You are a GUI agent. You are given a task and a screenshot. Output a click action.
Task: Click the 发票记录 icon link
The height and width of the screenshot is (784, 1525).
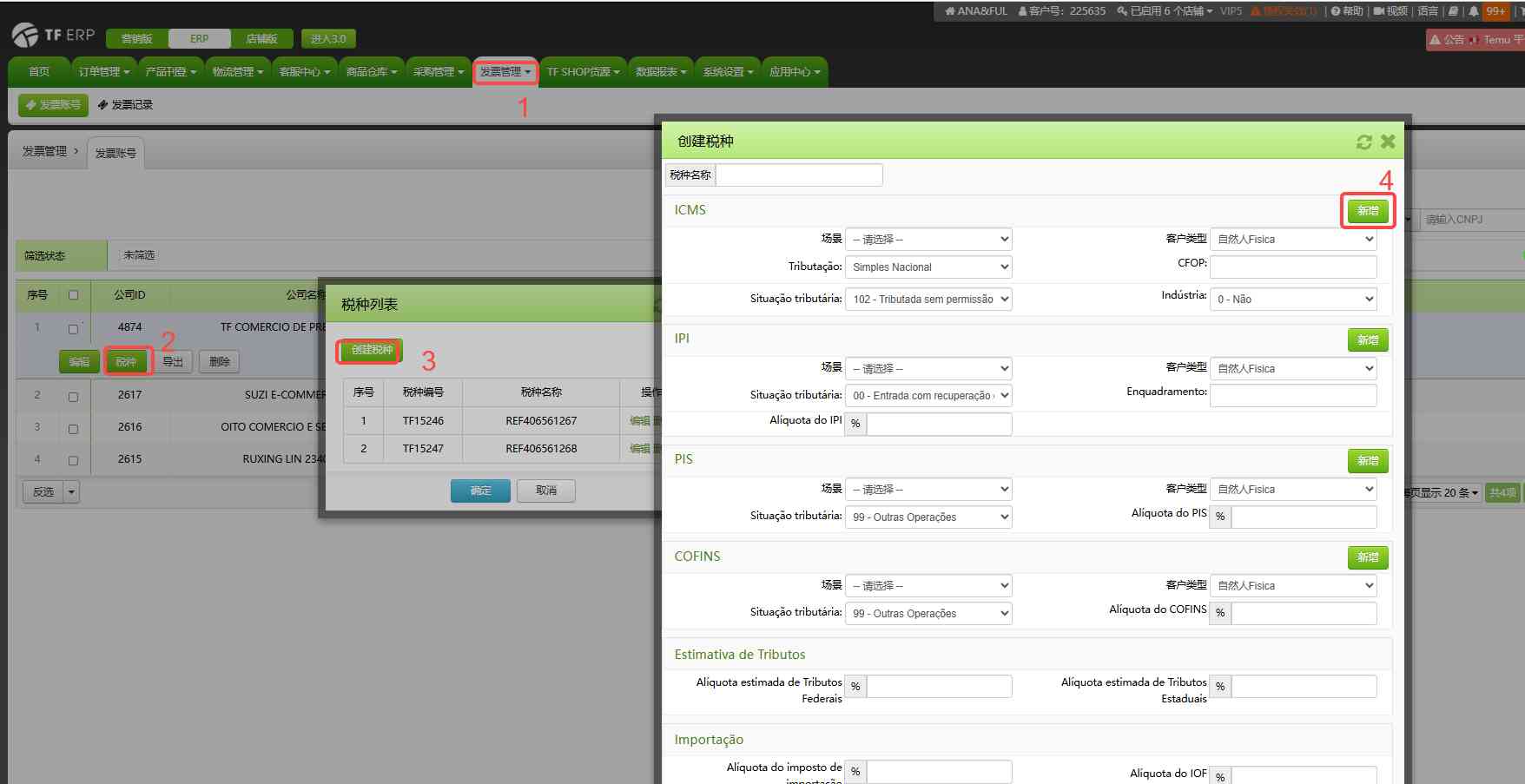click(125, 105)
